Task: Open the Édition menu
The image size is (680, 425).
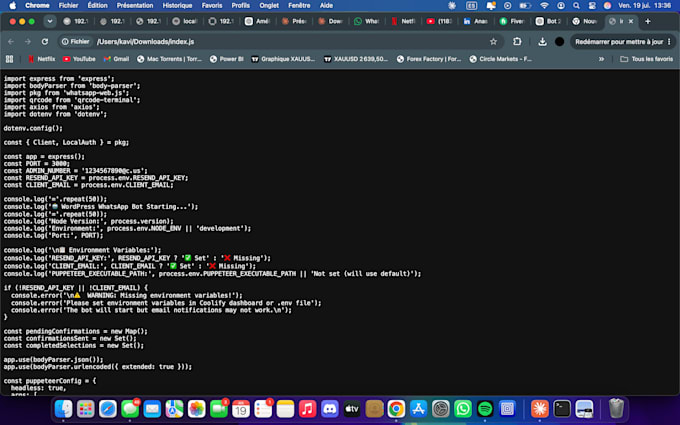Action: tap(97, 6)
